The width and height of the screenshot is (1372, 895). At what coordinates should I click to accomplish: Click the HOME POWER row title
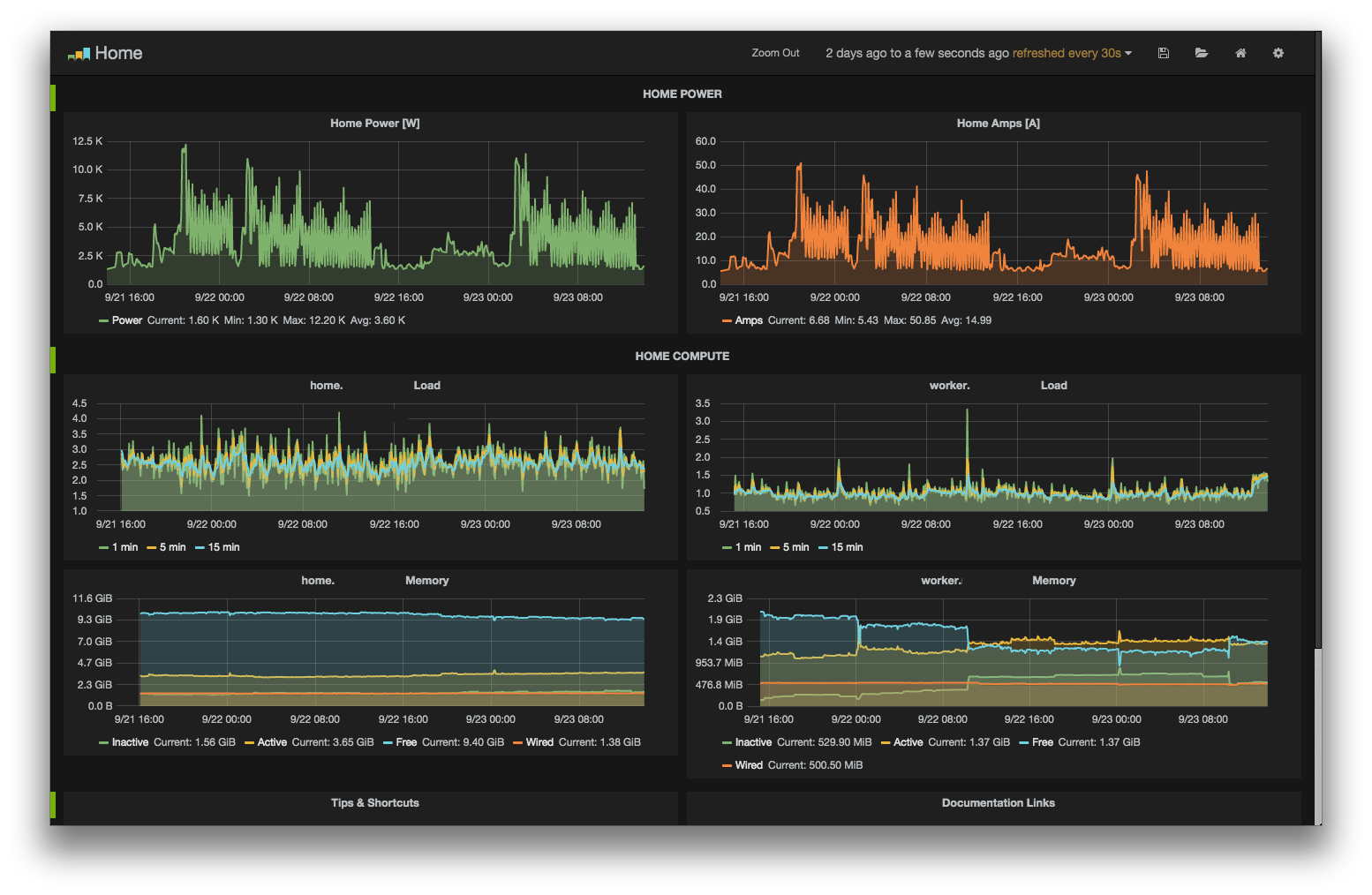pyautogui.click(x=682, y=94)
